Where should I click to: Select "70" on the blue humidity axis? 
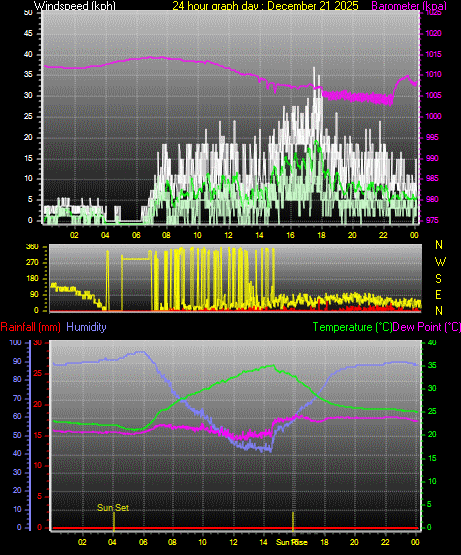(x=17, y=399)
